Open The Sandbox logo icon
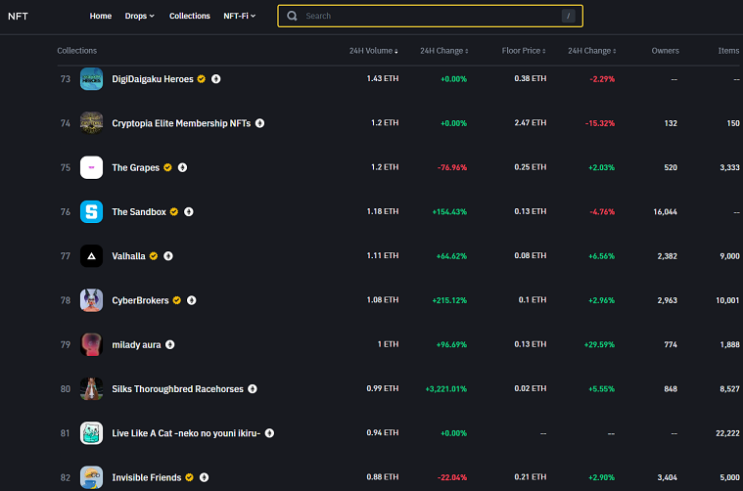 [x=91, y=212]
